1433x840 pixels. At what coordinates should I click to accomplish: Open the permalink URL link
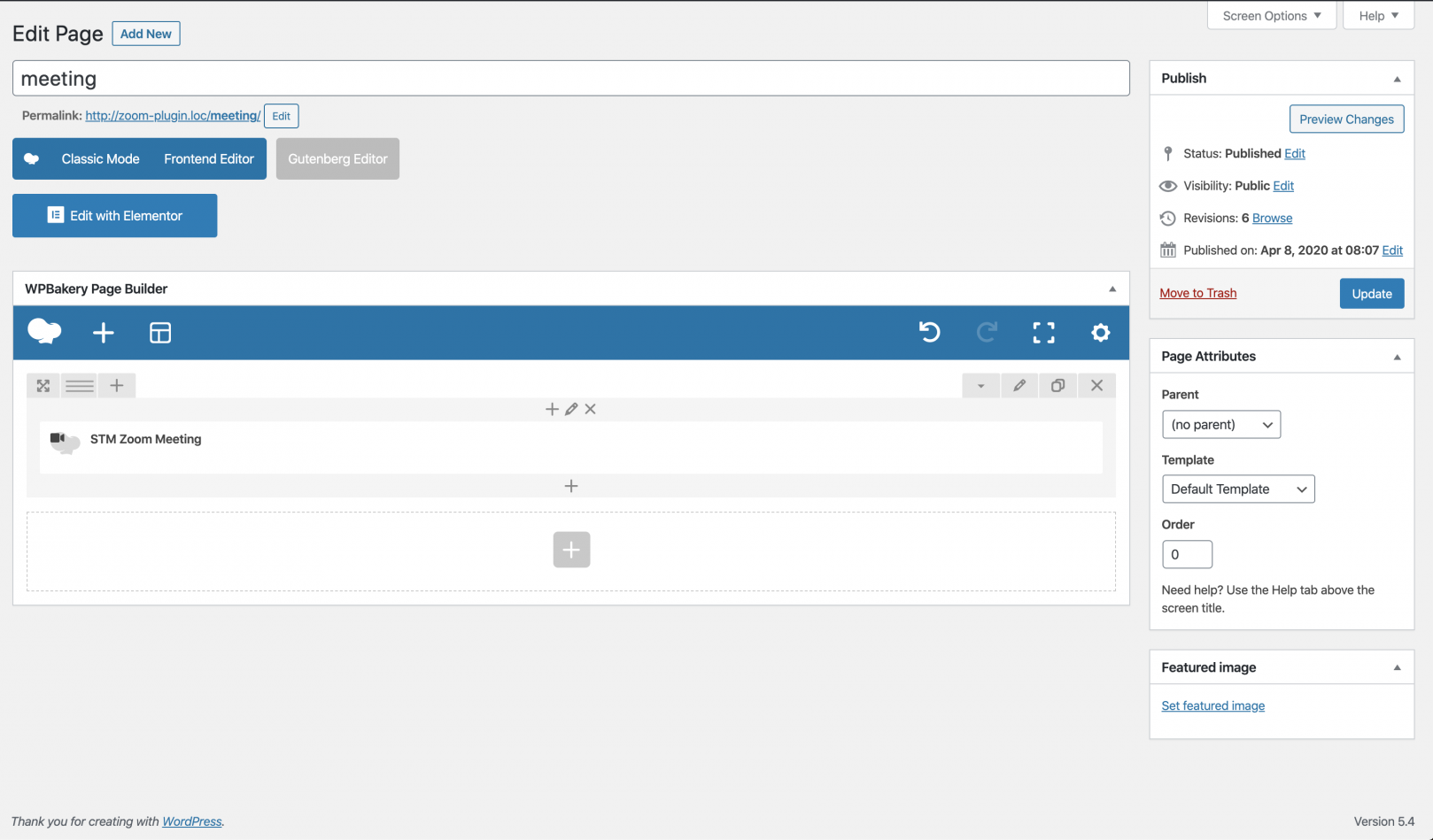[x=173, y=116]
